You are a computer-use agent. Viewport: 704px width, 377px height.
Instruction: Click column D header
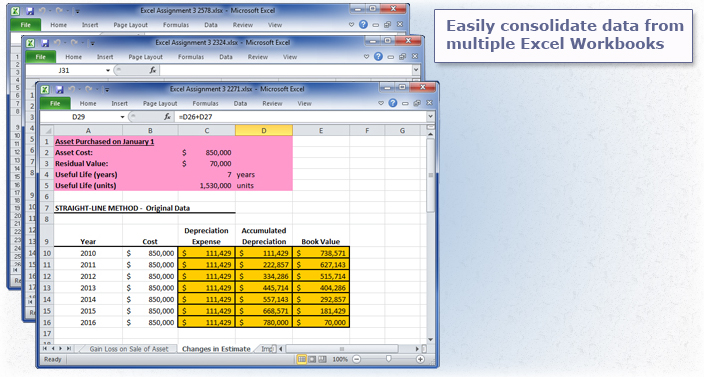264,130
